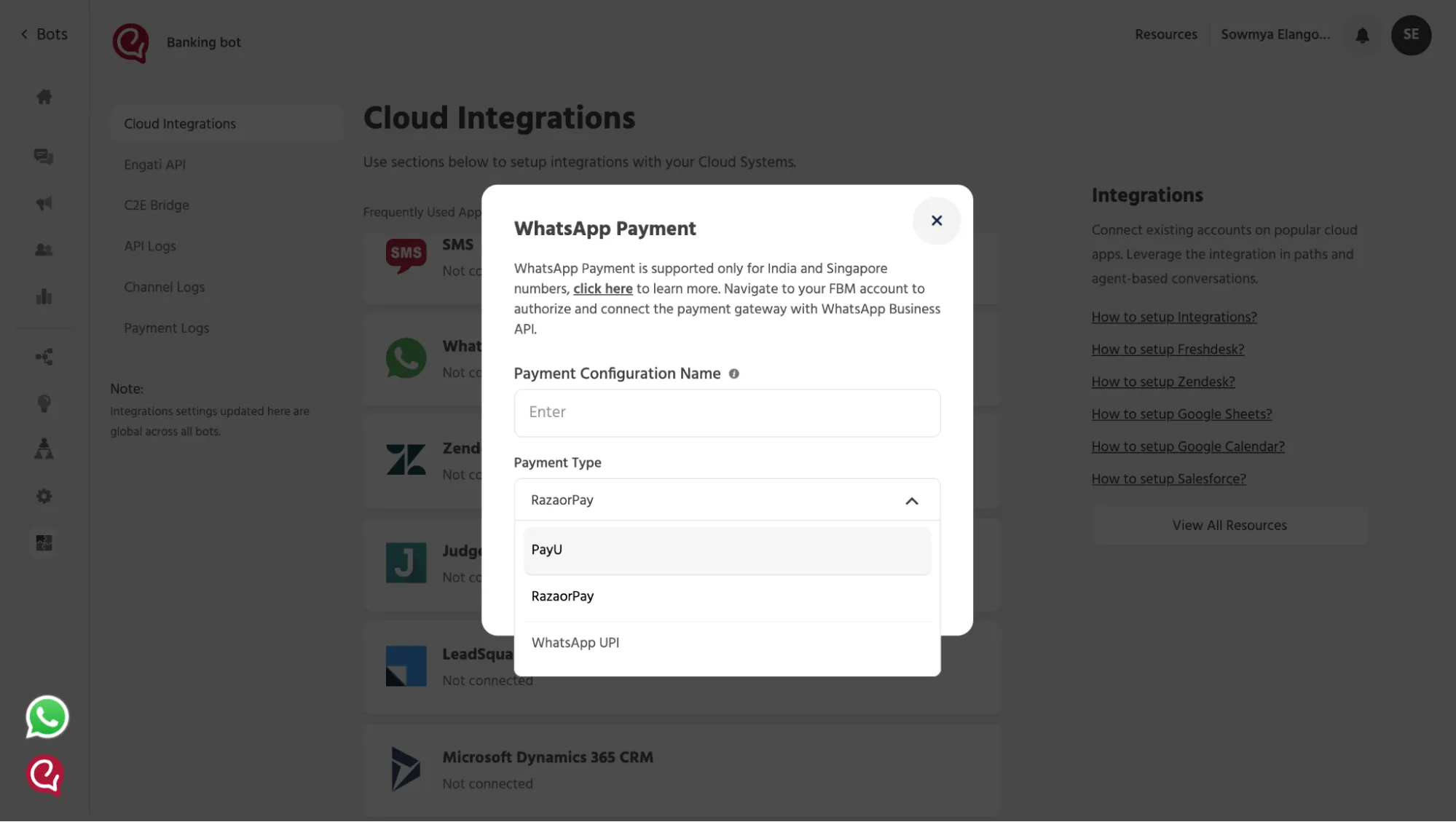Go to Payment Logs menu item

click(x=166, y=328)
